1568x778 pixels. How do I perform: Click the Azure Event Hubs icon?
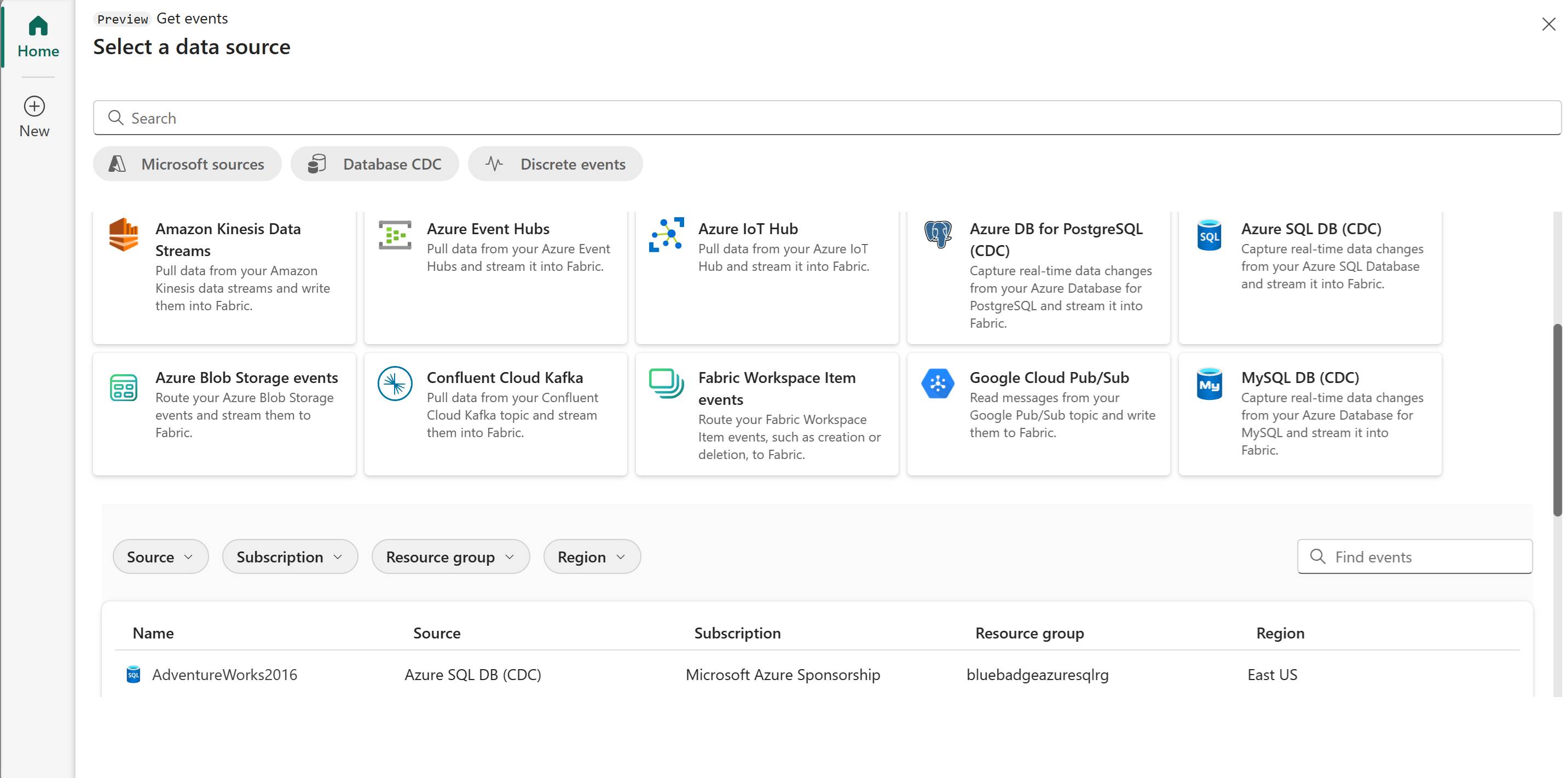tap(395, 235)
